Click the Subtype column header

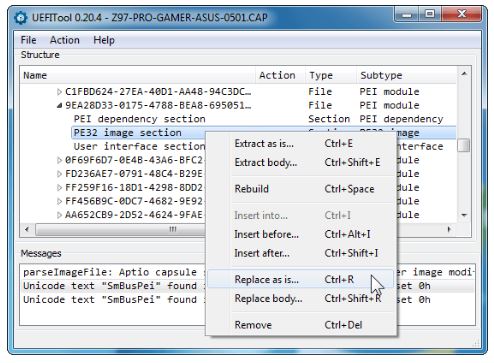(407, 75)
